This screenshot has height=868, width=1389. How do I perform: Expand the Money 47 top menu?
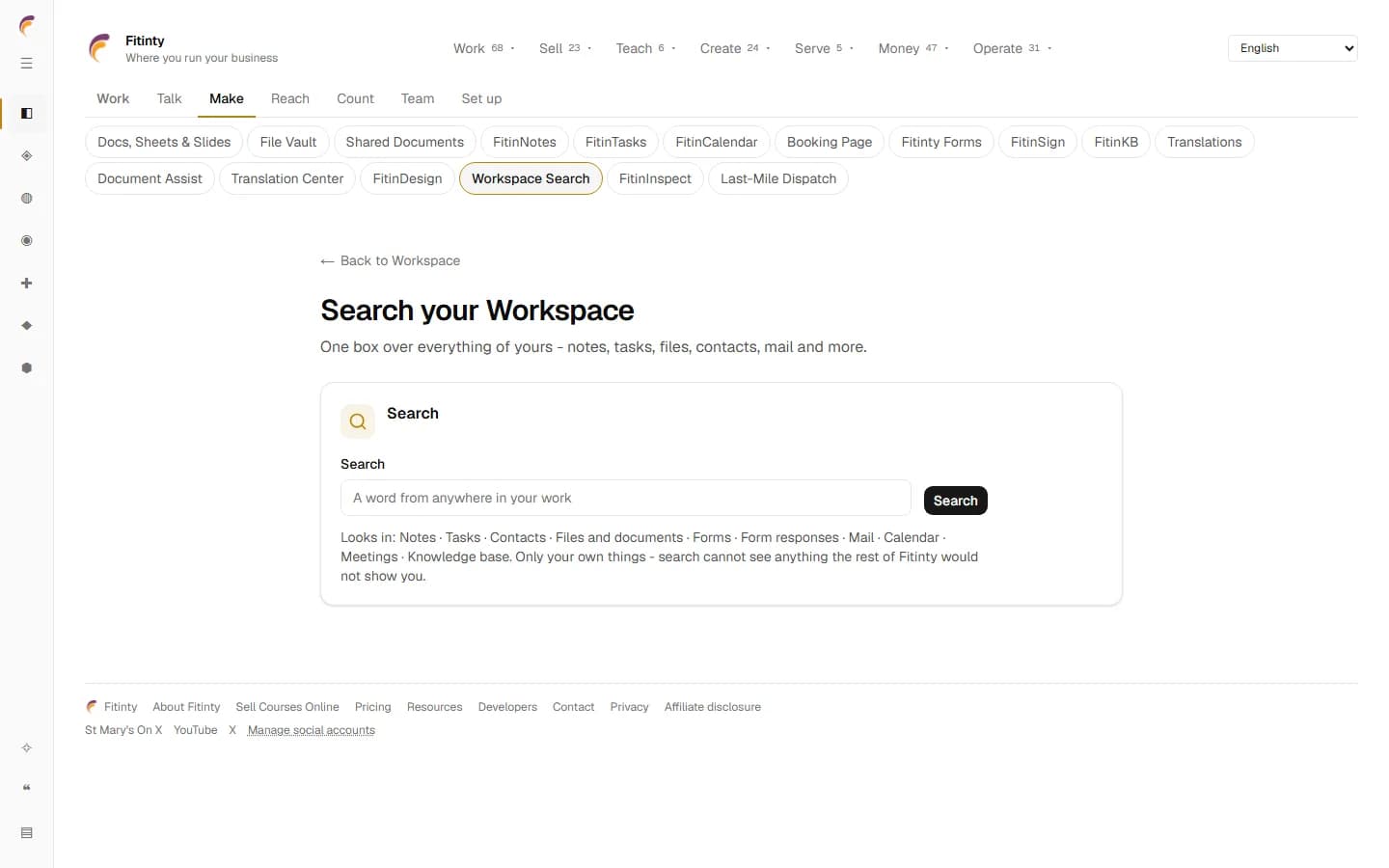click(913, 48)
